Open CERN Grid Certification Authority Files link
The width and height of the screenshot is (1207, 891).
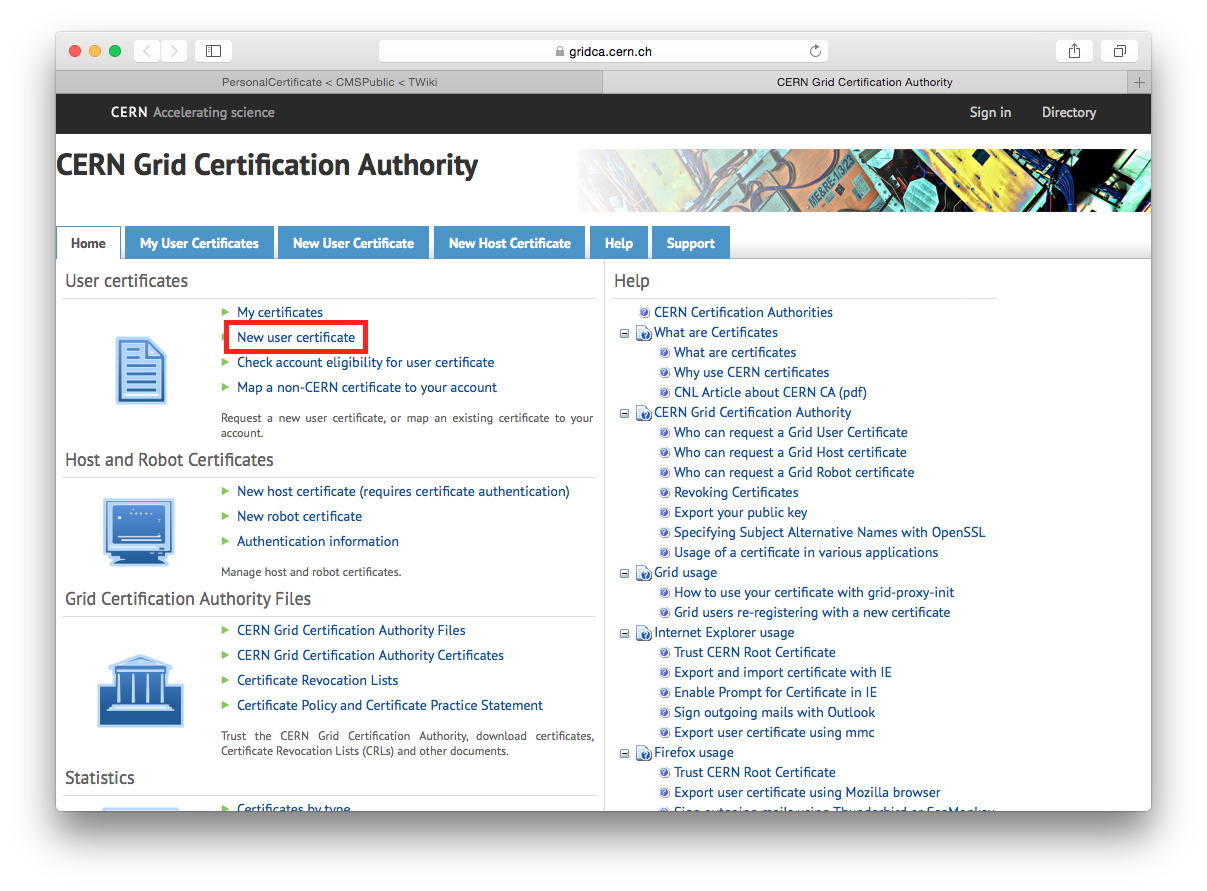[x=351, y=630]
